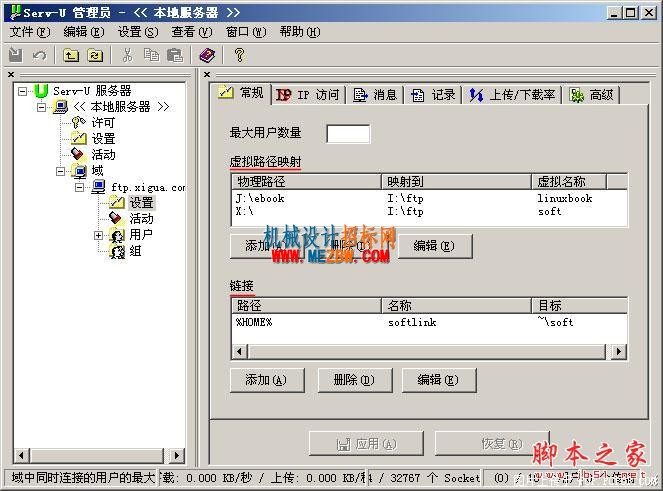
Task: Switch to the 上传/下载率 tab
Action: click(512, 95)
